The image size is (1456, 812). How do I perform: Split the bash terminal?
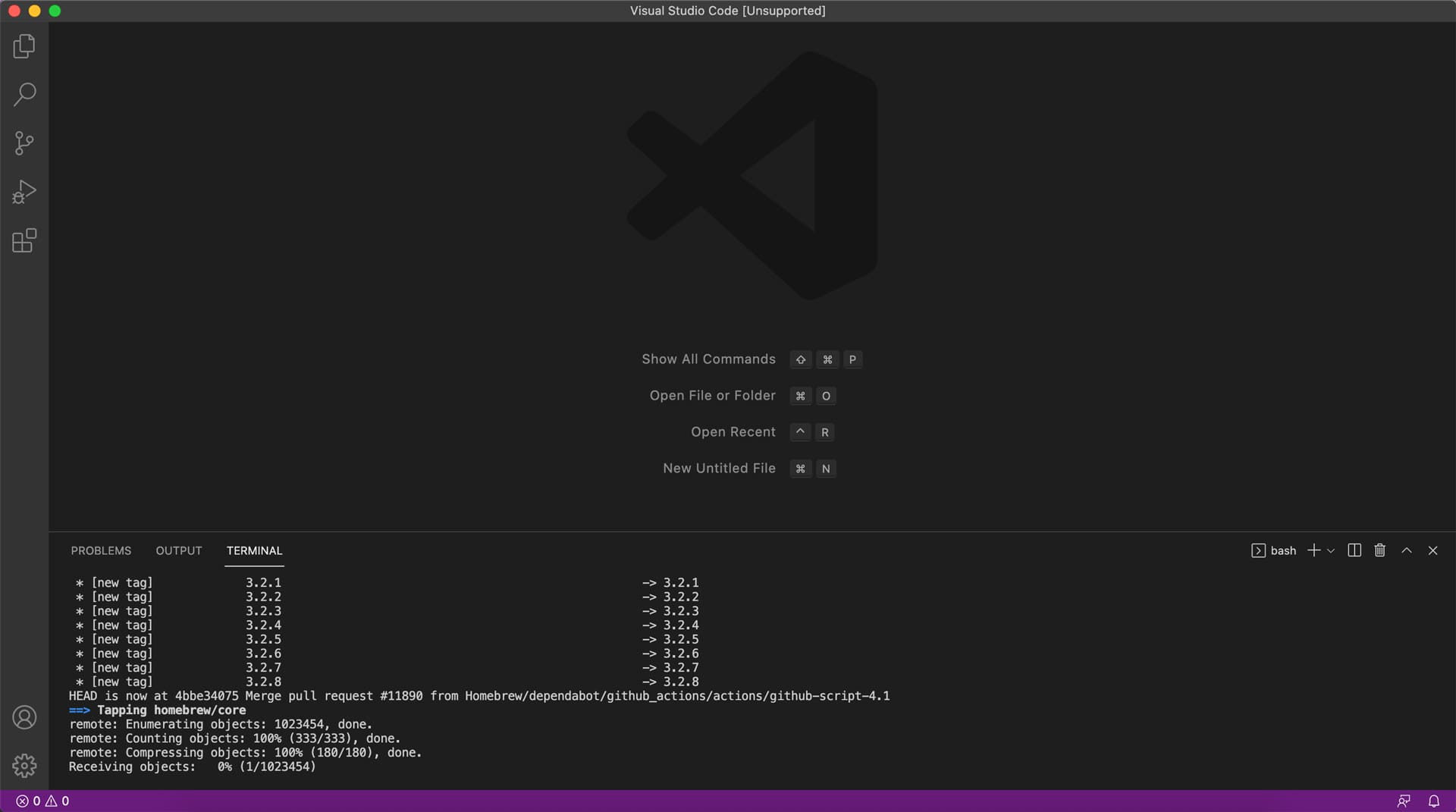pos(1354,550)
